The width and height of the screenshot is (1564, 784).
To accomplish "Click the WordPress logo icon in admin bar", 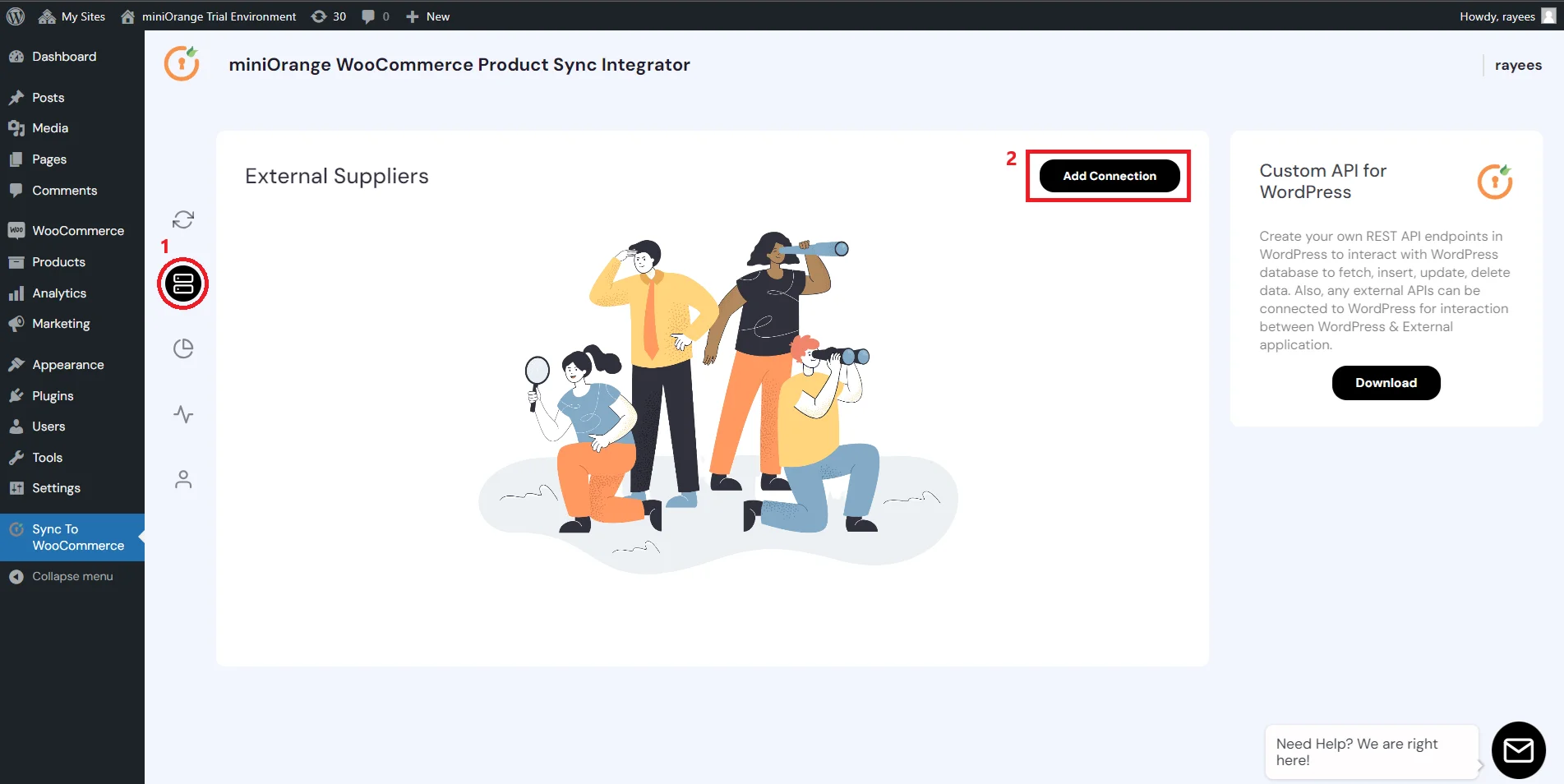I will (x=16, y=16).
